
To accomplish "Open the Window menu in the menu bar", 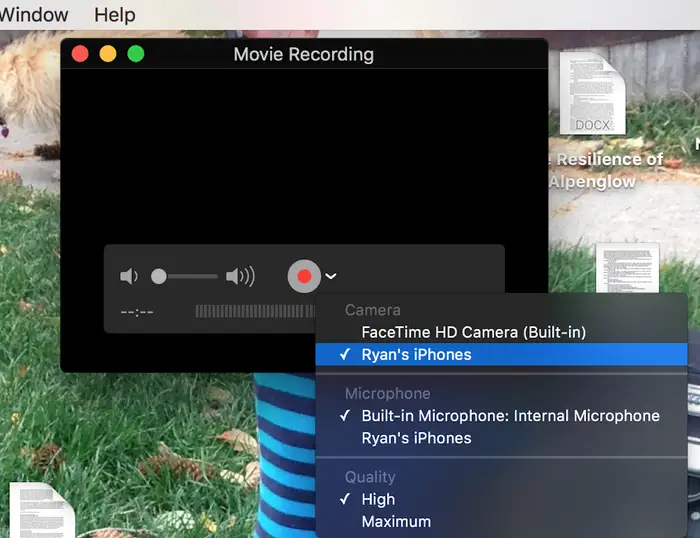I will [x=34, y=15].
